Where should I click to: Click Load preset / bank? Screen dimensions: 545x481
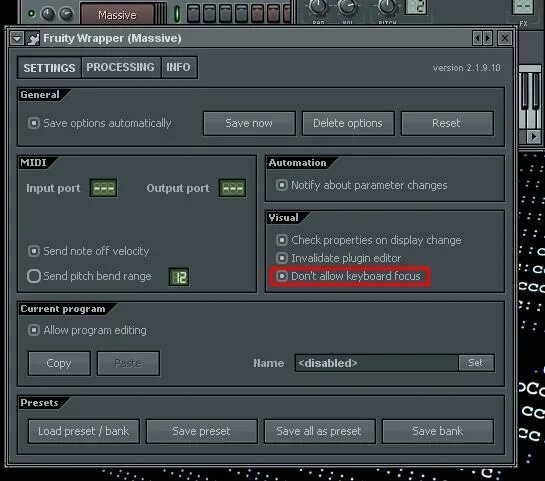click(x=84, y=431)
